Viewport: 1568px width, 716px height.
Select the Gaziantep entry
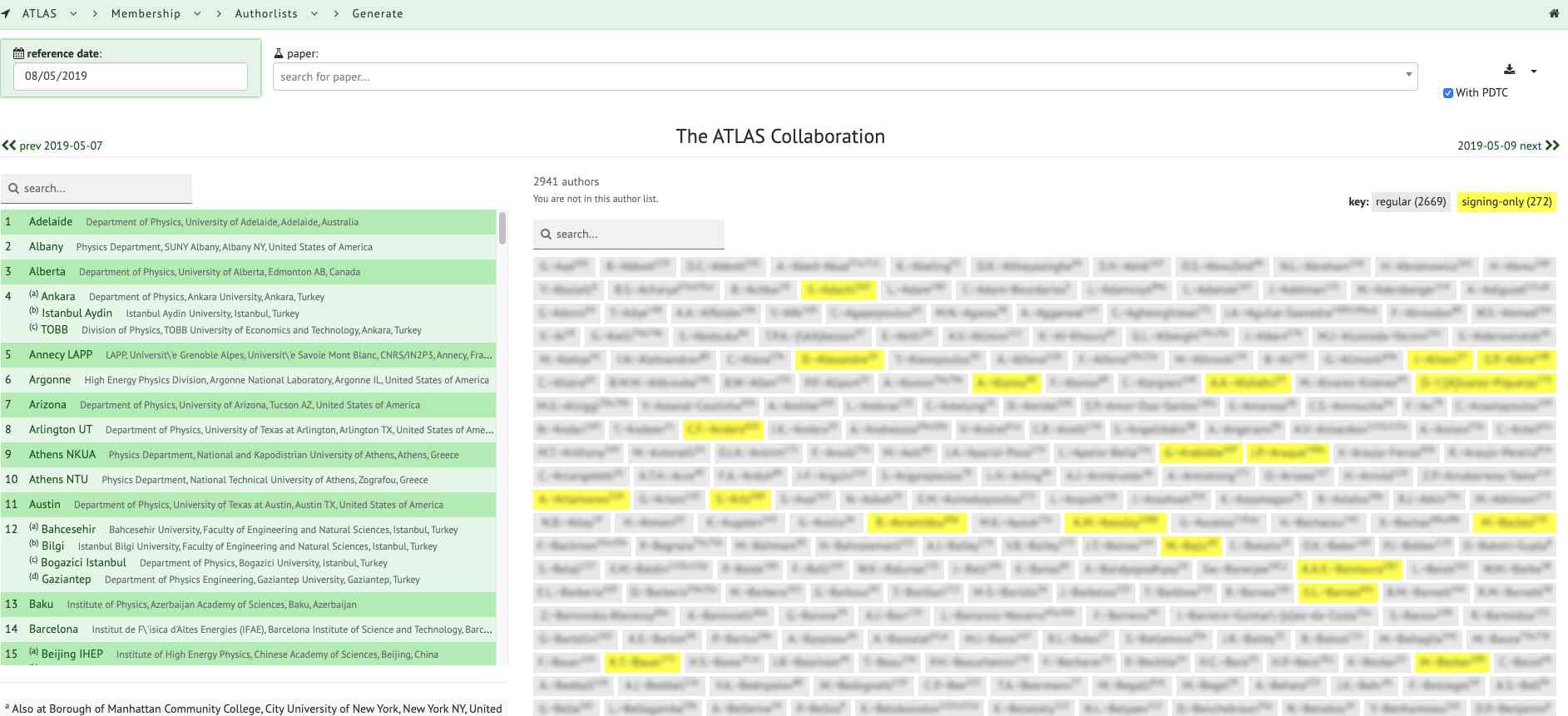click(224, 580)
